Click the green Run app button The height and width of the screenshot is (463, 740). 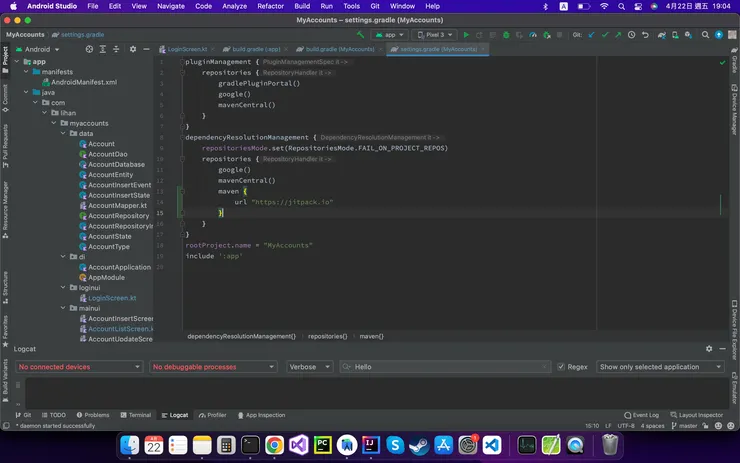466,34
